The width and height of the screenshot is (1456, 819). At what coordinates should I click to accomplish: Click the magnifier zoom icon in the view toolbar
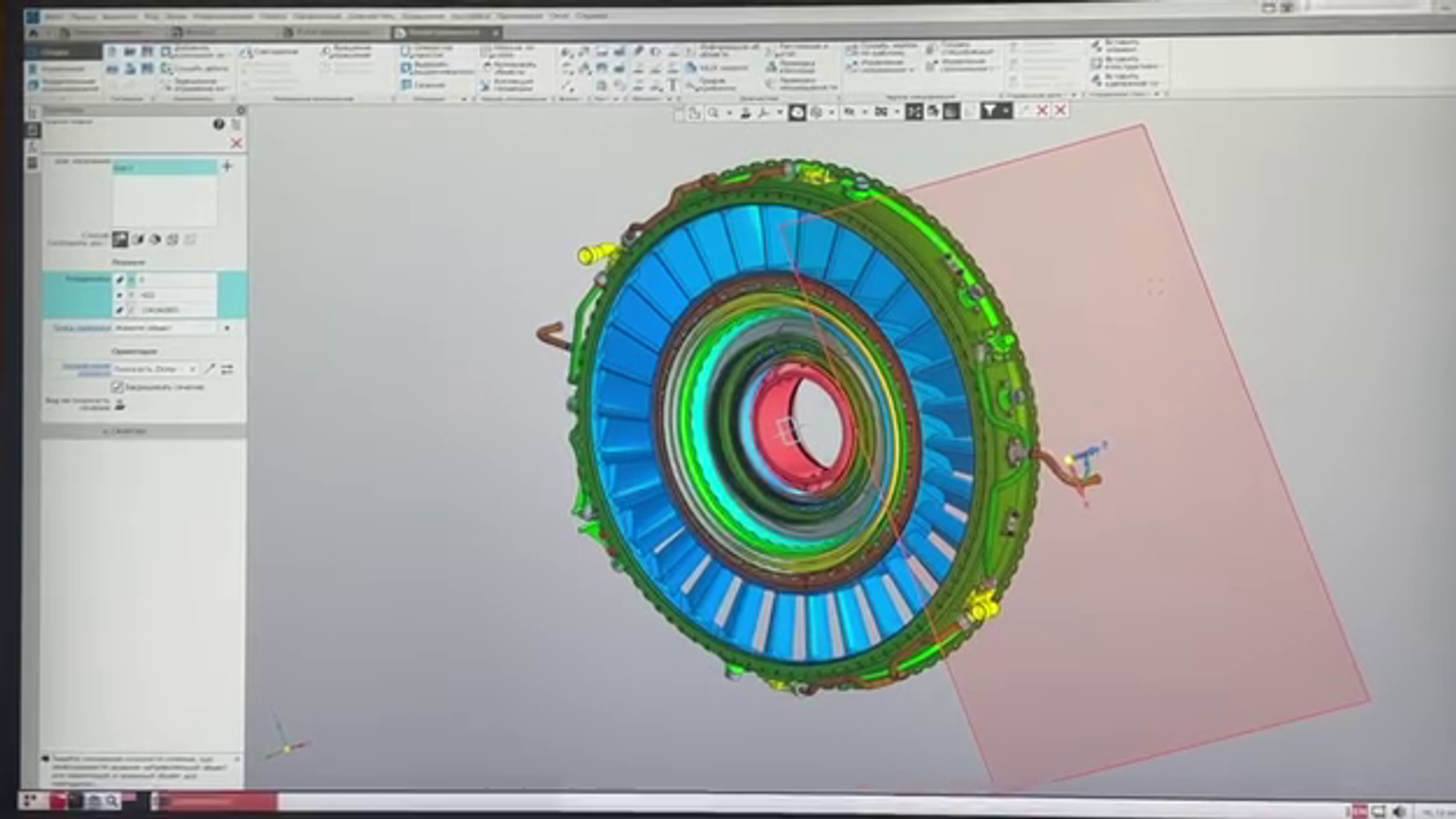(713, 112)
